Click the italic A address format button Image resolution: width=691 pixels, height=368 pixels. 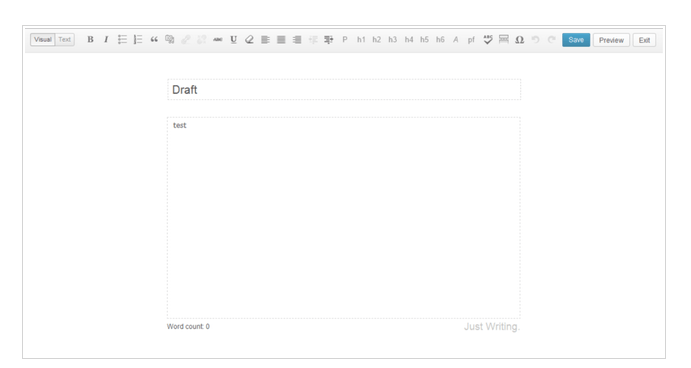click(456, 40)
